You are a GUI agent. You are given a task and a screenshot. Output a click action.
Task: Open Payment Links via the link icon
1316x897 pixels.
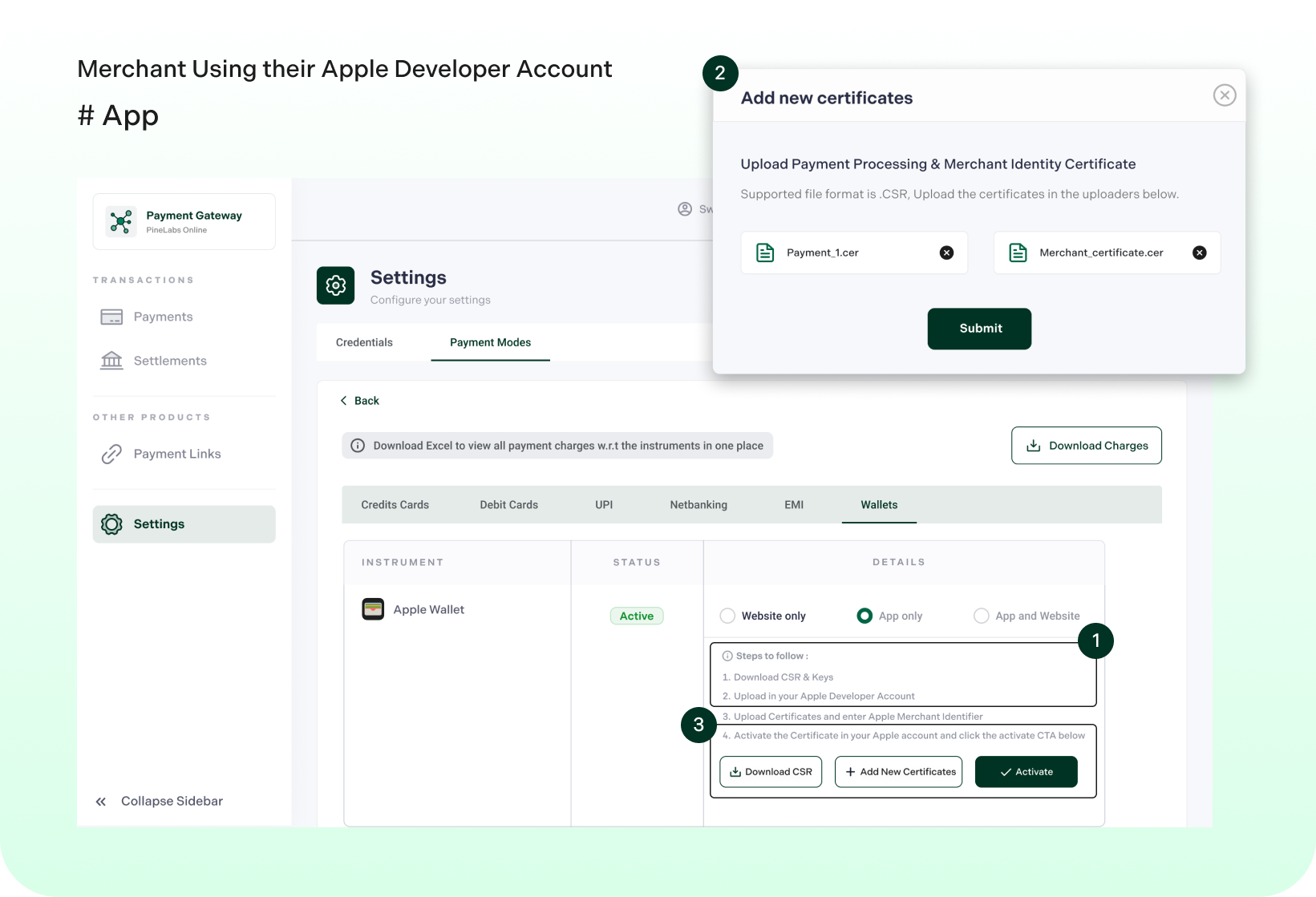pos(112,454)
